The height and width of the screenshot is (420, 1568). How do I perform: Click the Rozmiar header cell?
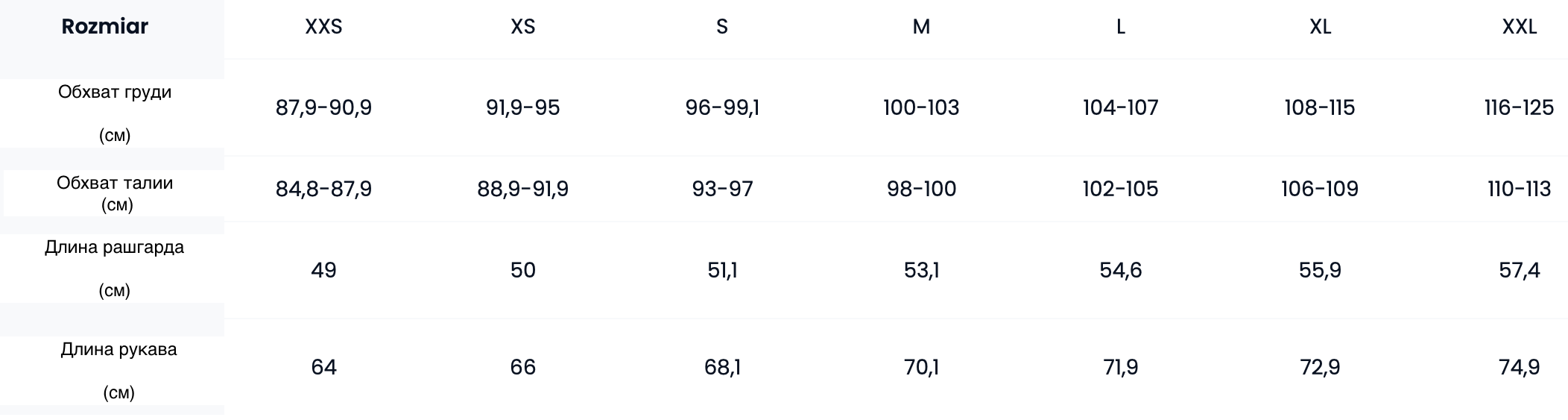click(x=105, y=27)
